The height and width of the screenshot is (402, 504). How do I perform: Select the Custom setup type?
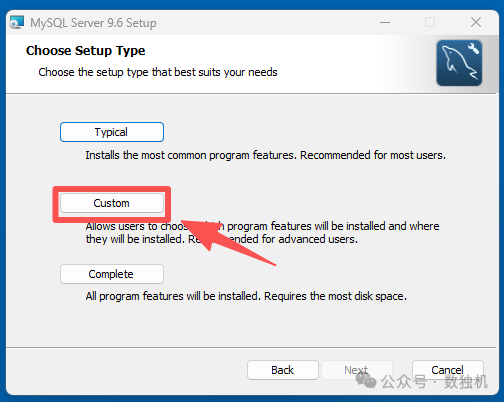click(x=112, y=203)
